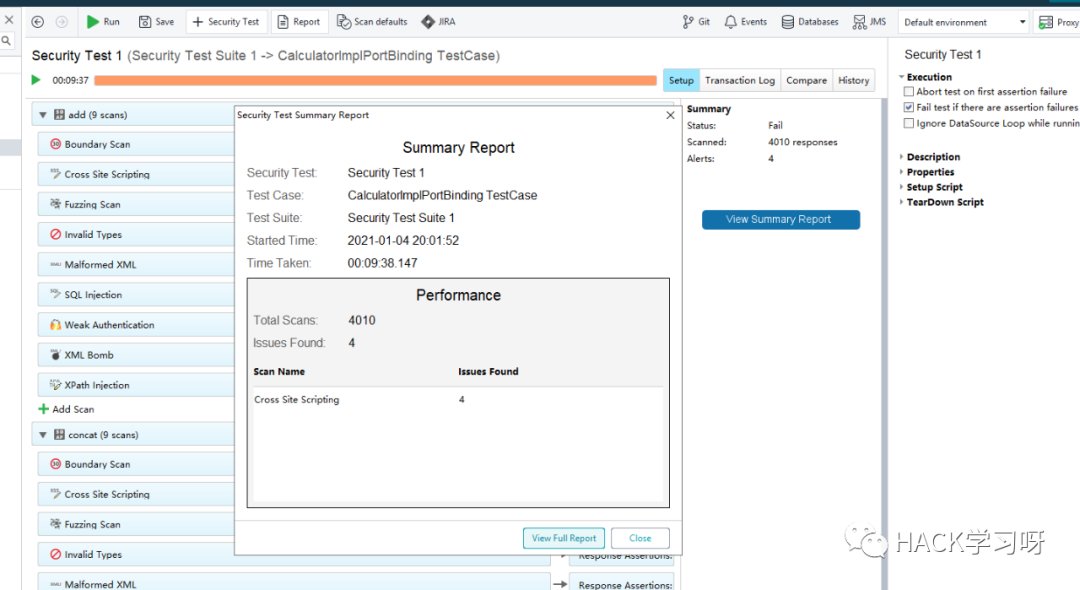Image resolution: width=1080 pixels, height=590 pixels.
Task: Select Boundary Scan under add
Action: [x=136, y=144]
